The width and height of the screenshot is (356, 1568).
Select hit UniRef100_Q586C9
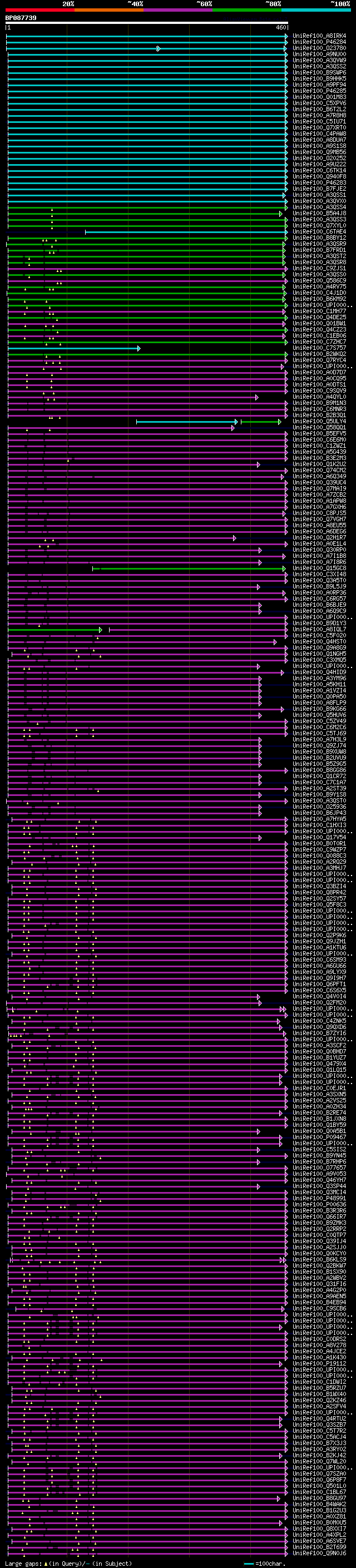pyautogui.click(x=319, y=280)
